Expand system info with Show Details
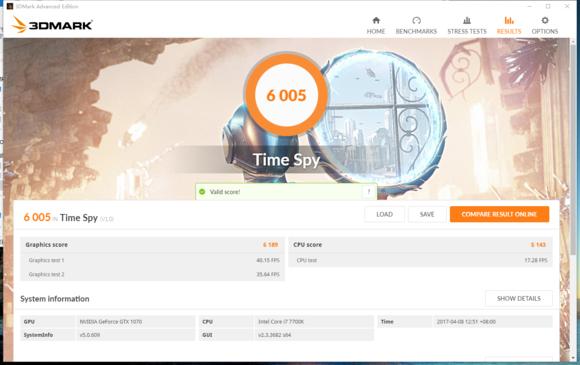Image resolution: width=580 pixels, height=365 pixels. click(x=519, y=298)
